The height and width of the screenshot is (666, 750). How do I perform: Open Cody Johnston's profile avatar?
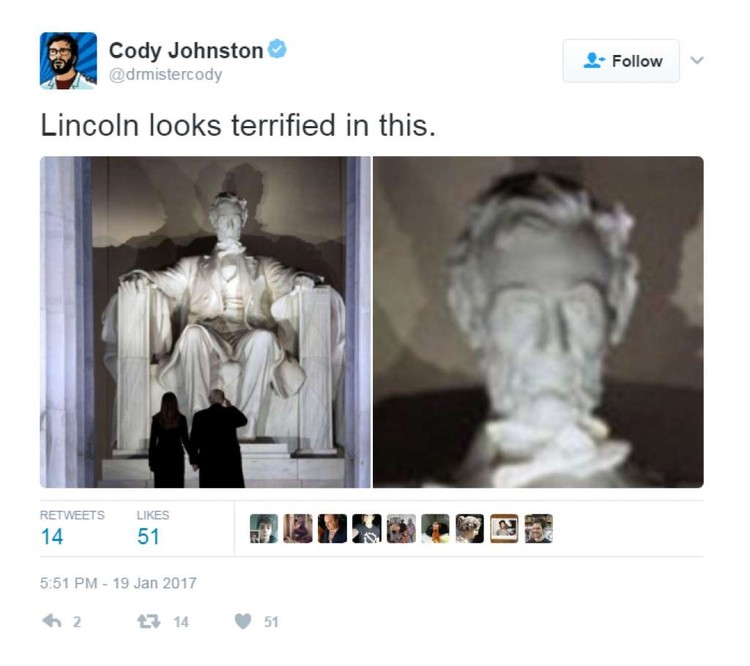click(68, 61)
